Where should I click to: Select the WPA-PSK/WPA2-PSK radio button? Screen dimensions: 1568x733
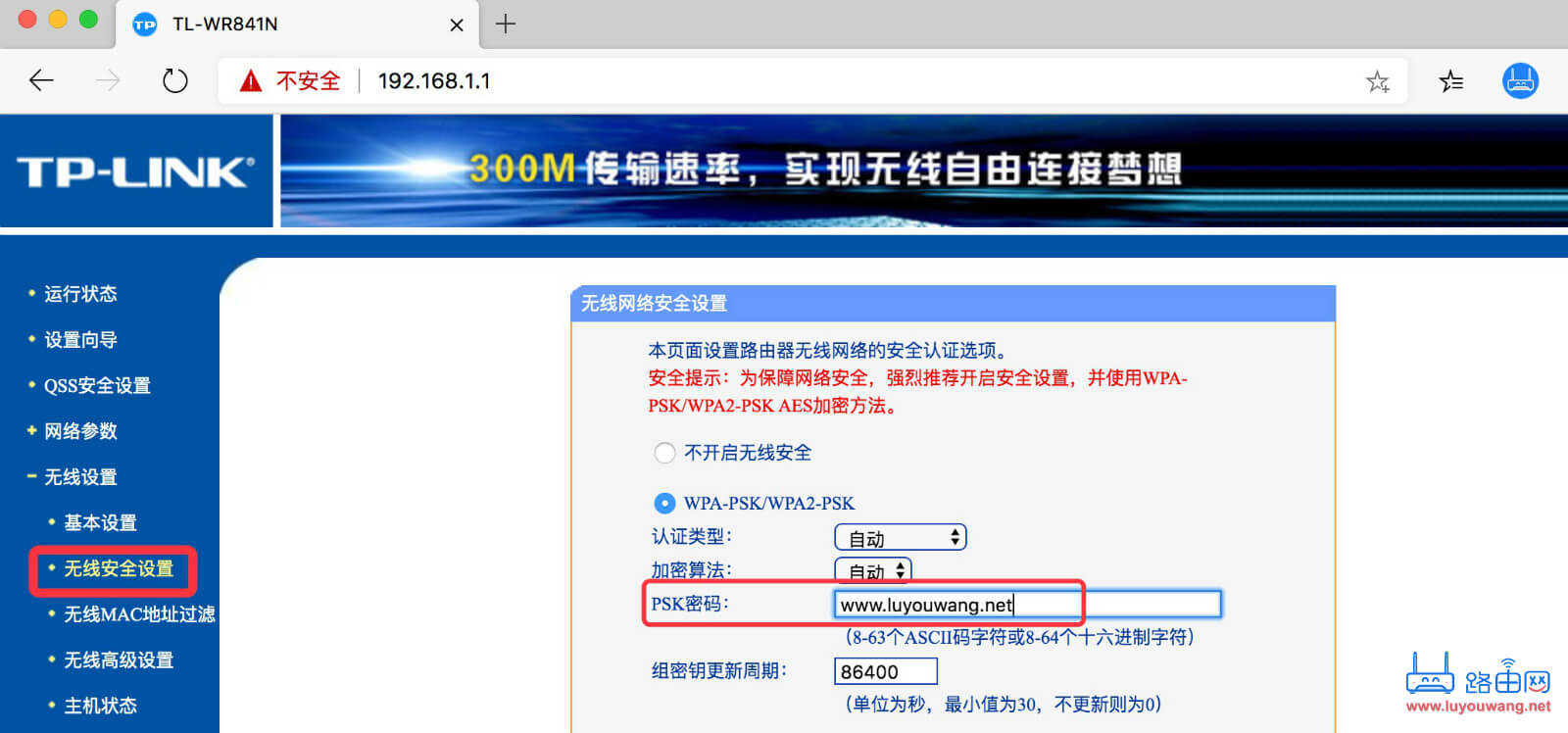pos(664,503)
